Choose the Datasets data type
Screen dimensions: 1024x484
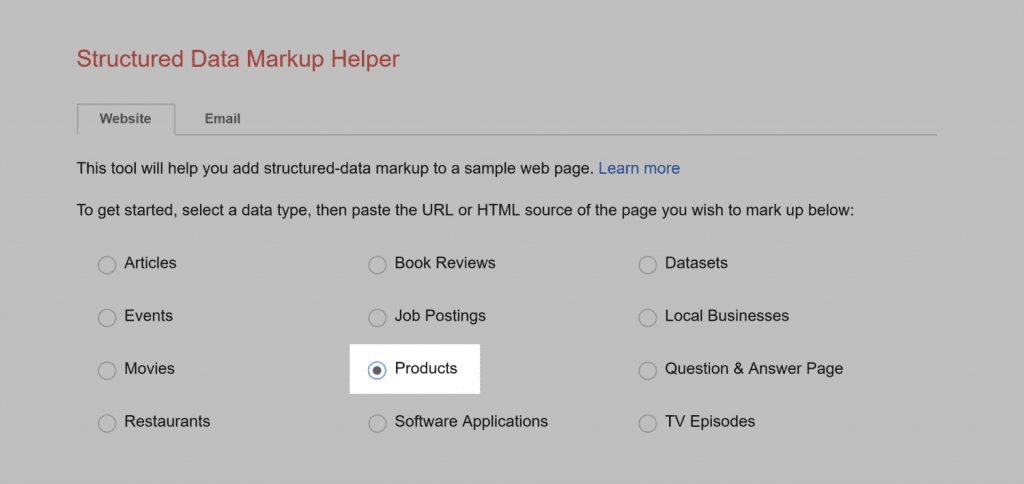[647, 265]
